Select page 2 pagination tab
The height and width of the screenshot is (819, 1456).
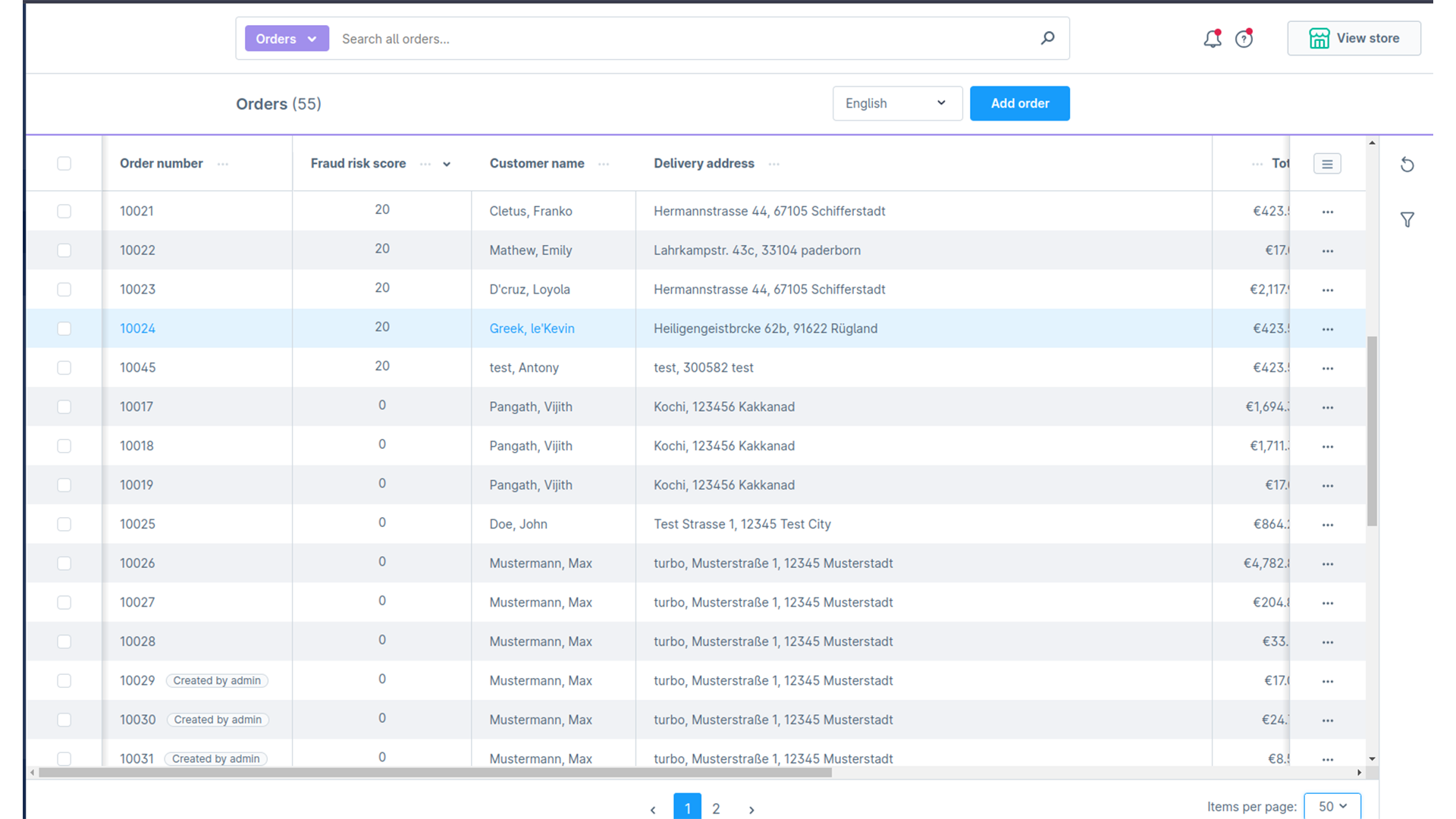(717, 808)
